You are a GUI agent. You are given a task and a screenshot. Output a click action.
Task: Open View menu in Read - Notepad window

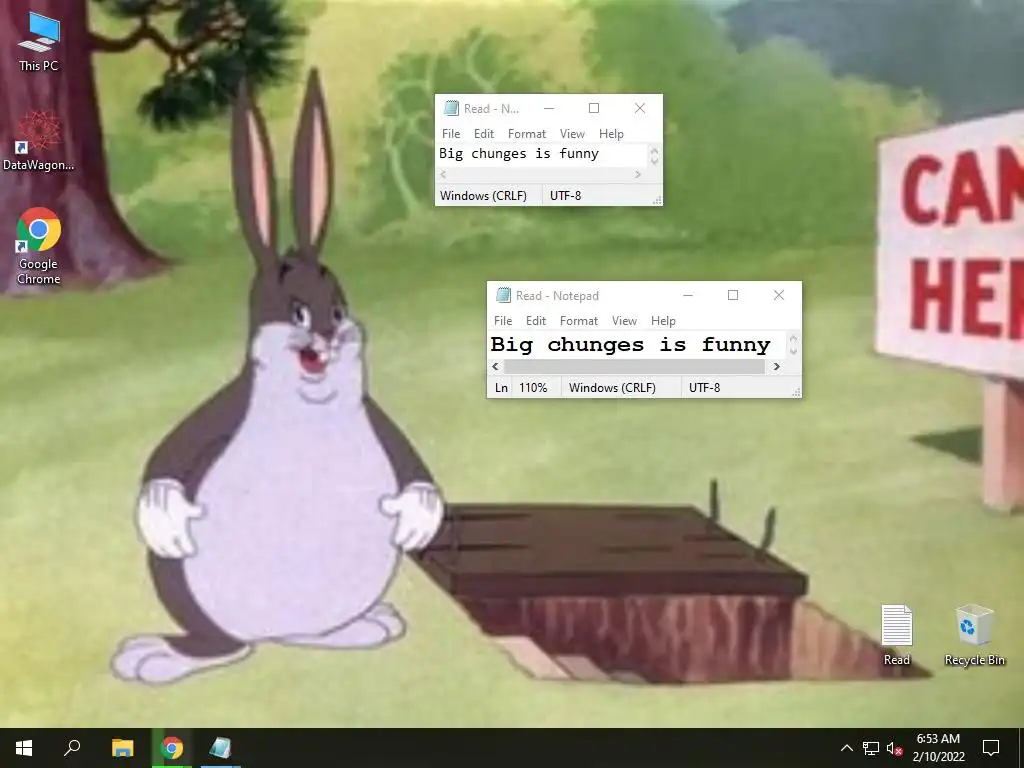point(624,321)
